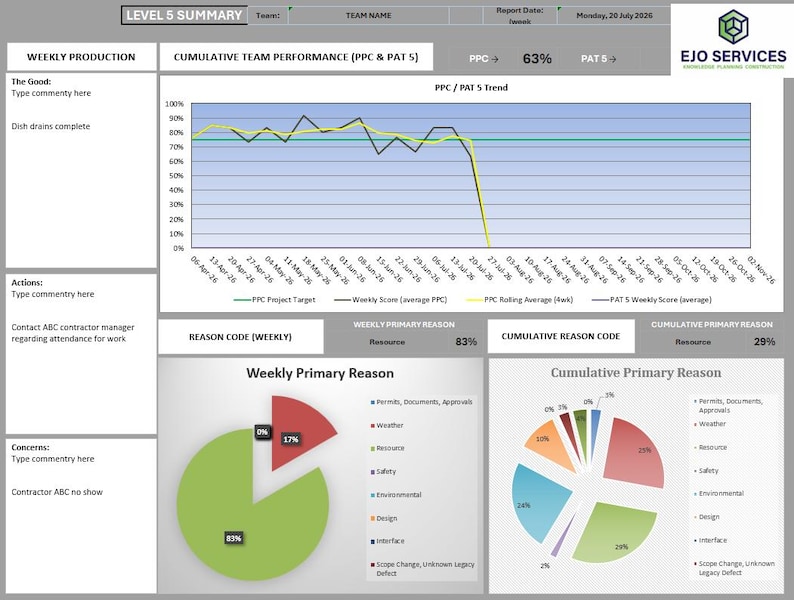Click the 'Report Date:' label cell
794x600 pixels.
(x=520, y=16)
